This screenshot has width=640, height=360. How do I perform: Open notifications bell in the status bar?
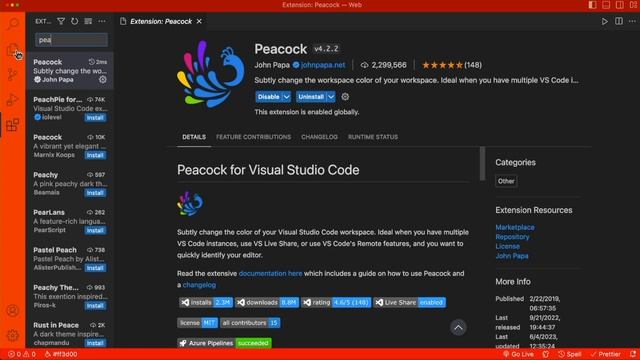(x=633, y=354)
